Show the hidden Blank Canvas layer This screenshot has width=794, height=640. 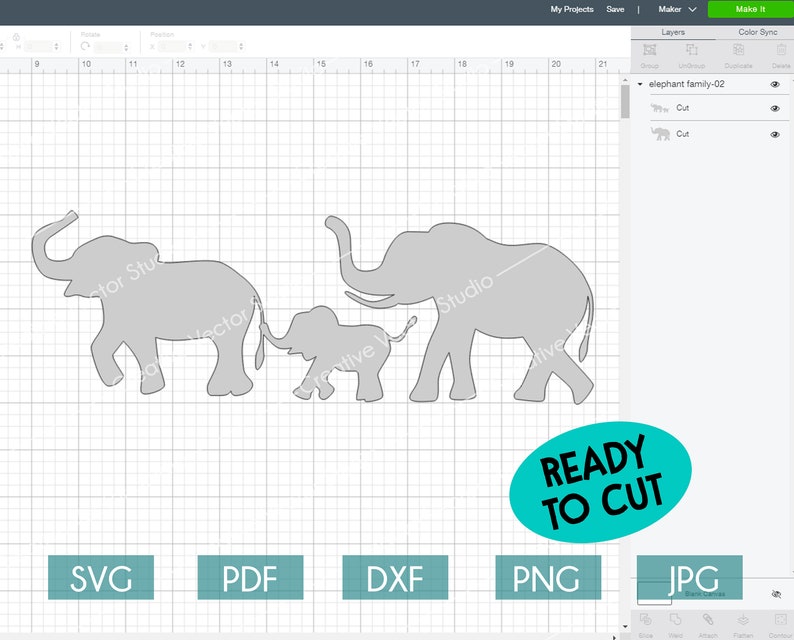pyautogui.click(x=776, y=594)
